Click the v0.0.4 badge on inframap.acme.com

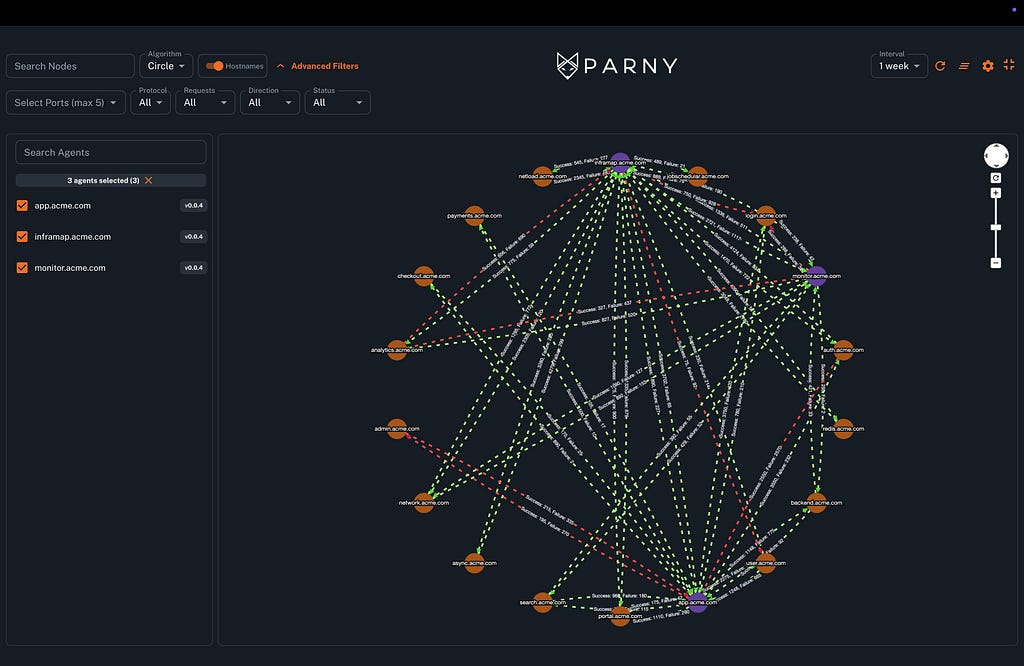[x=193, y=236]
